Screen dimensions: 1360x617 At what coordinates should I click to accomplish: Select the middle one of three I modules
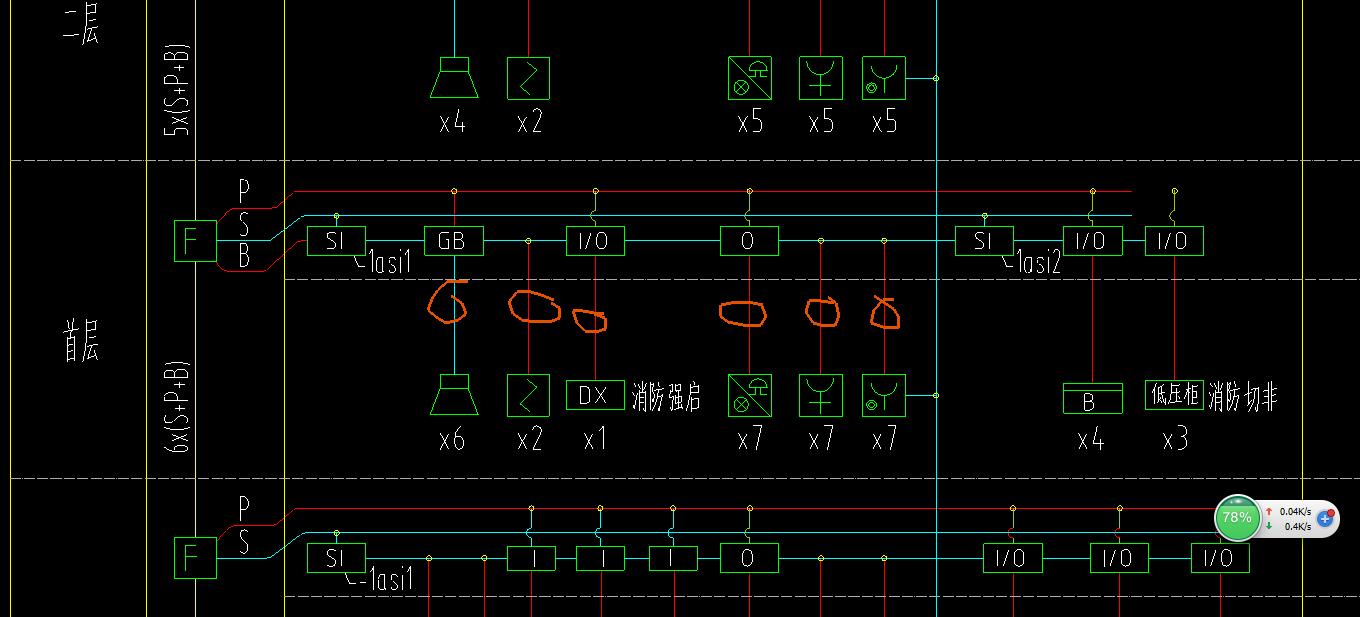(x=602, y=558)
